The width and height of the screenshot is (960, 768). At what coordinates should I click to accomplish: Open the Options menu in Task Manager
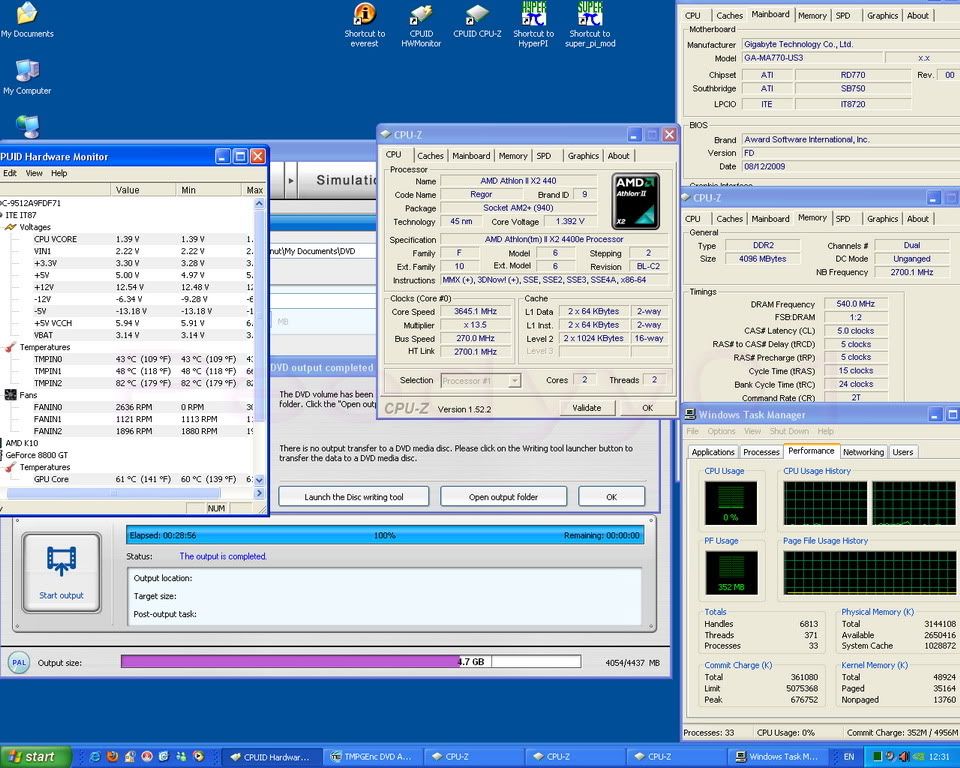(721, 431)
